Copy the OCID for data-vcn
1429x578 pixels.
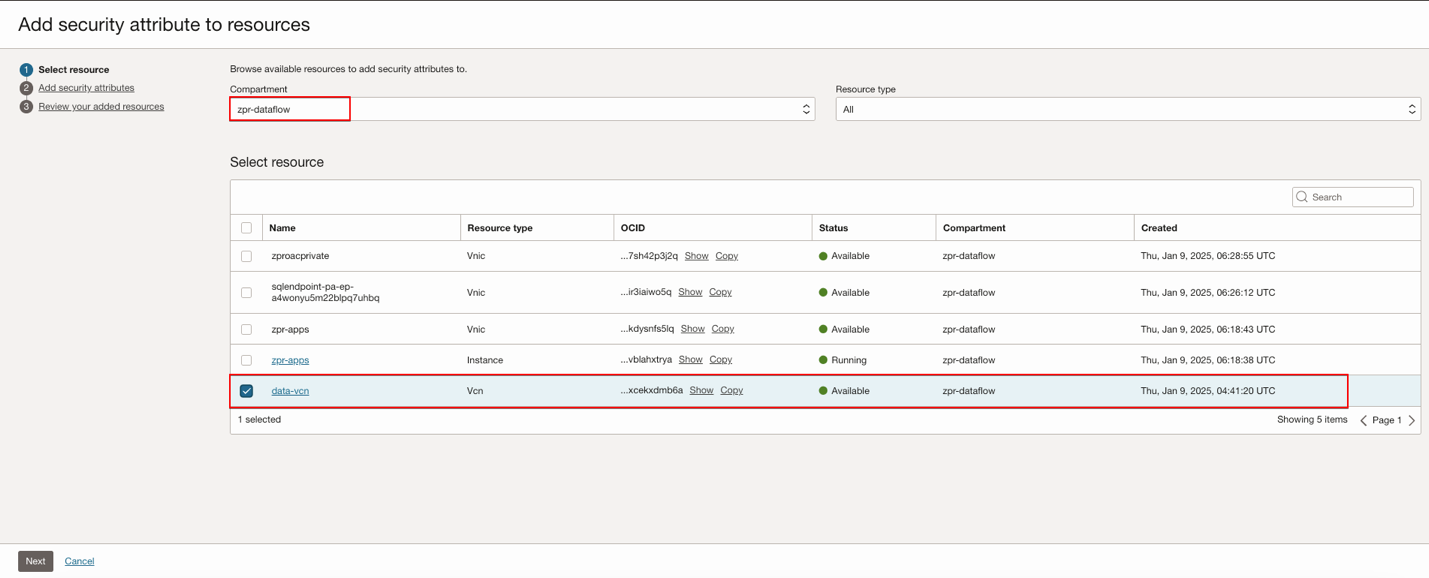[x=731, y=391]
